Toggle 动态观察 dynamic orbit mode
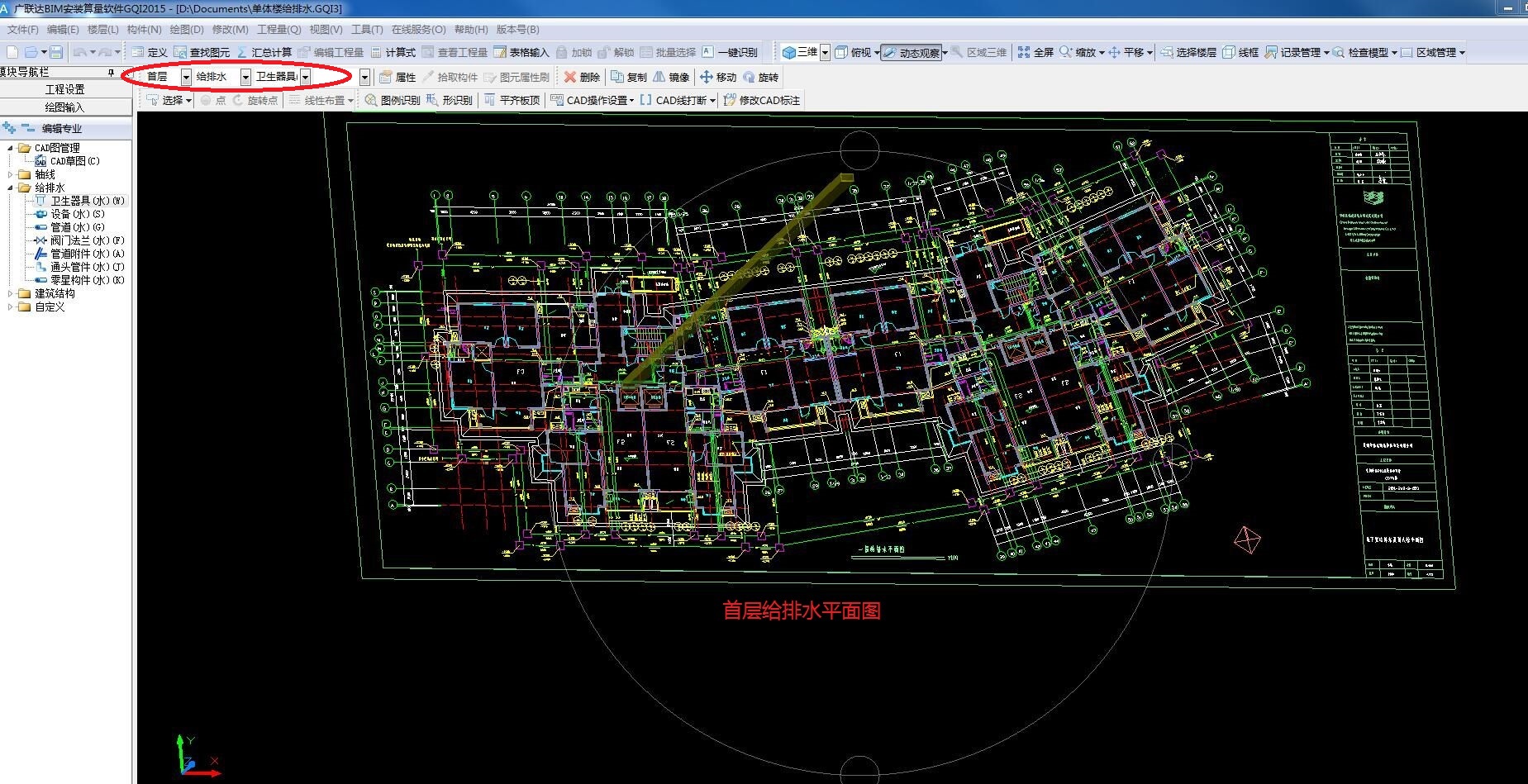This screenshot has height=784, width=1528. (911, 52)
